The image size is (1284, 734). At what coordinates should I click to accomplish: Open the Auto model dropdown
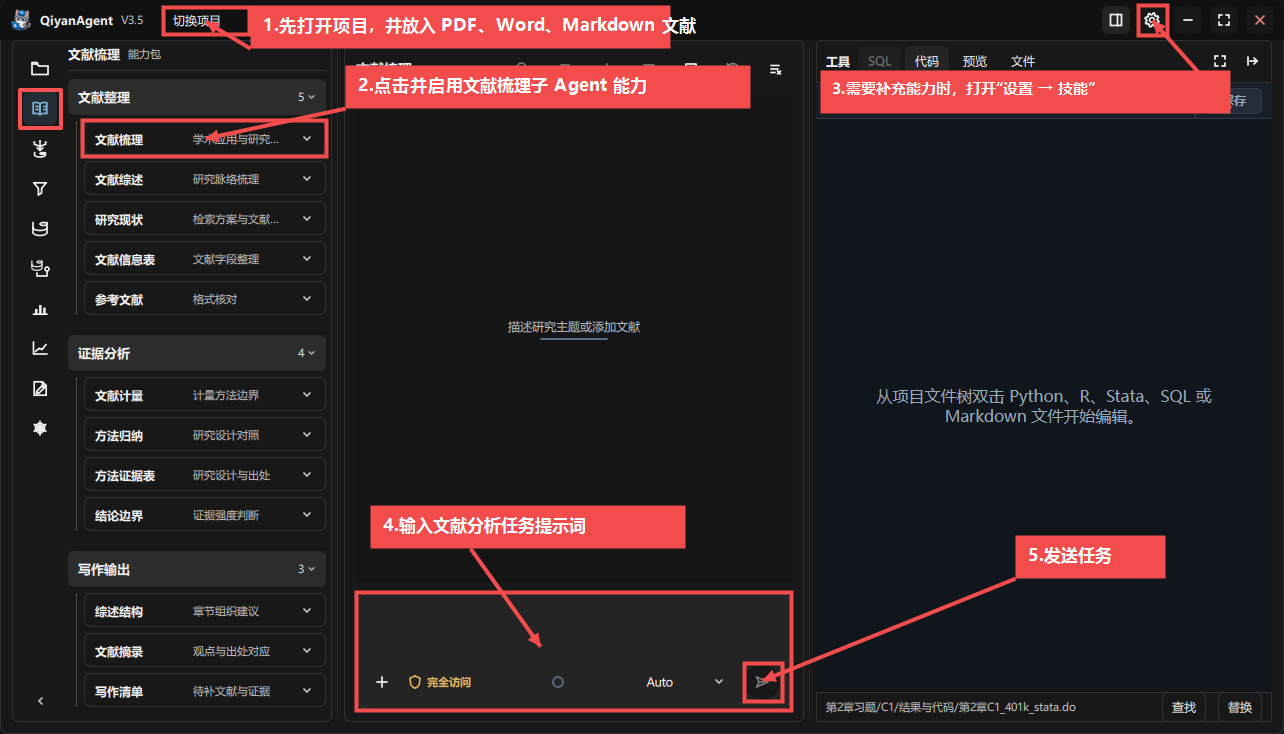(x=685, y=682)
